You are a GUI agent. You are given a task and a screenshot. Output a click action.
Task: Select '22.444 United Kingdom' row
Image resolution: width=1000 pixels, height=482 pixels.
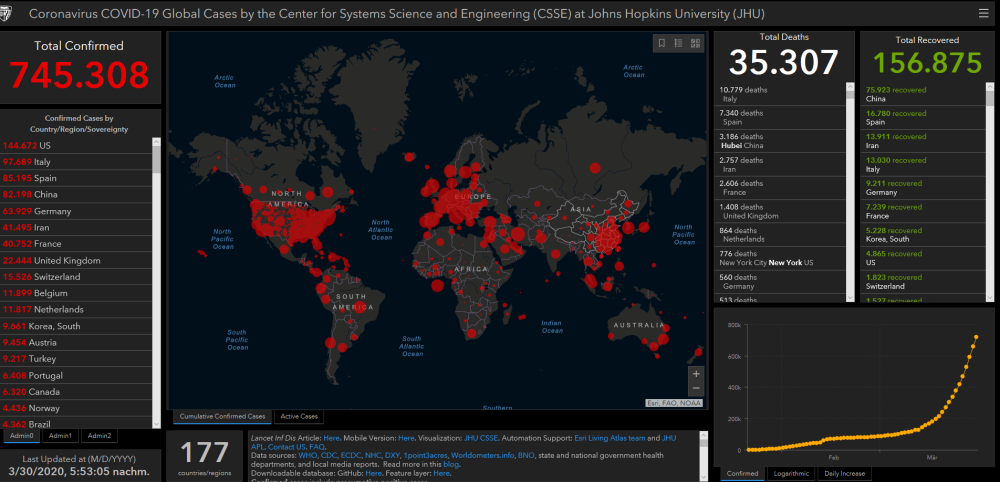pos(76,260)
